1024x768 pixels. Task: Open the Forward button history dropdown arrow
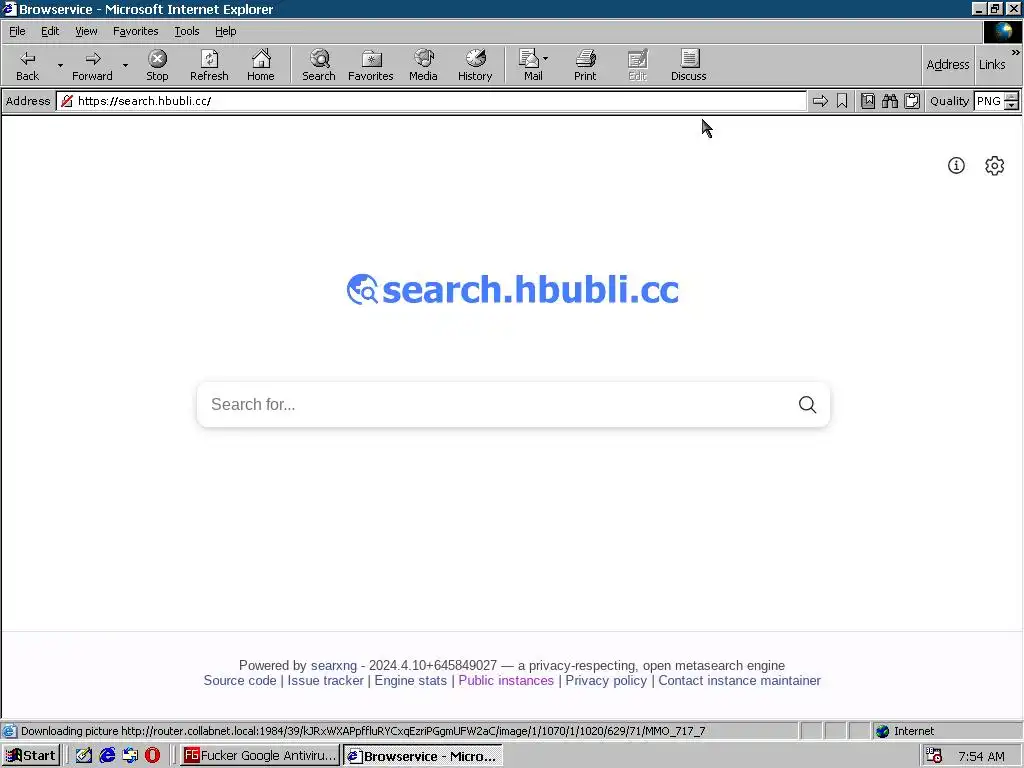(x=125, y=65)
